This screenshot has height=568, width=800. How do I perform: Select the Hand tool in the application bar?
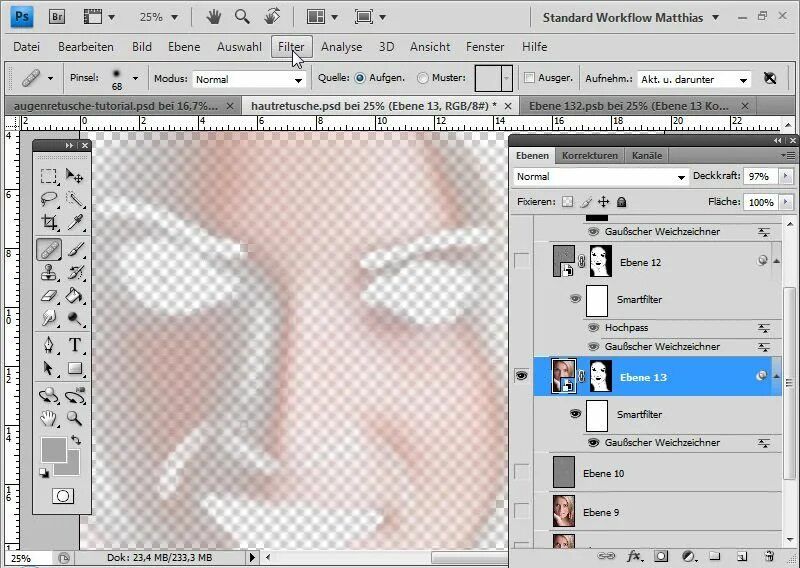[x=213, y=17]
